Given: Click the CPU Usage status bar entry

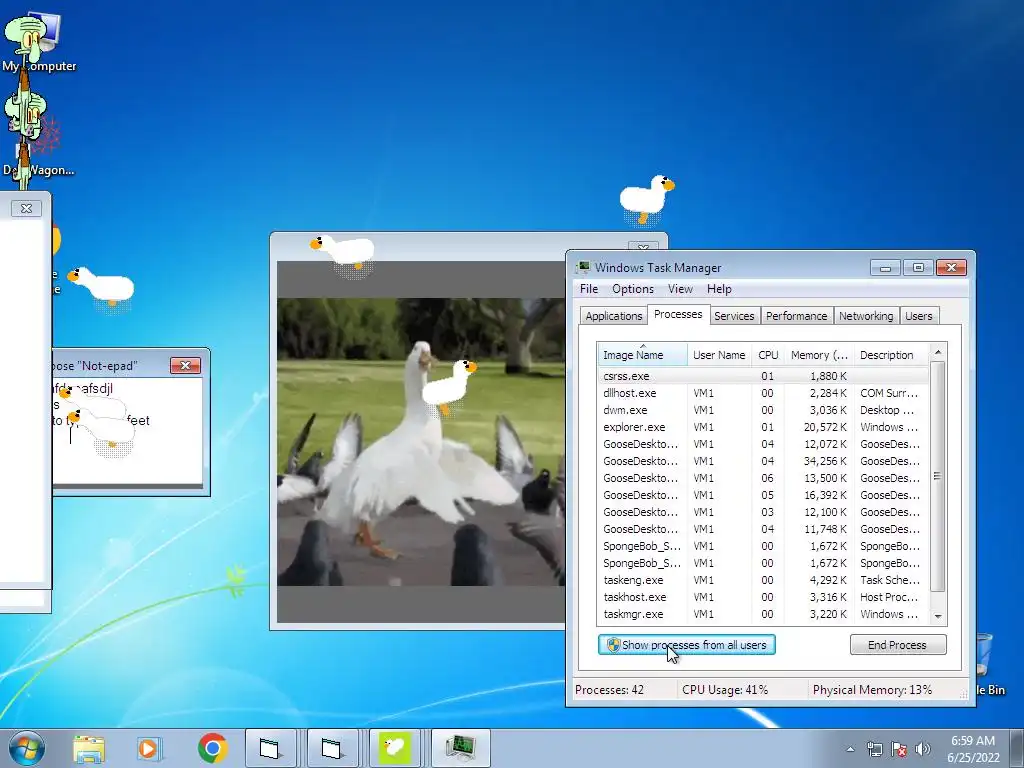Looking at the screenshot, I should 725,690.
